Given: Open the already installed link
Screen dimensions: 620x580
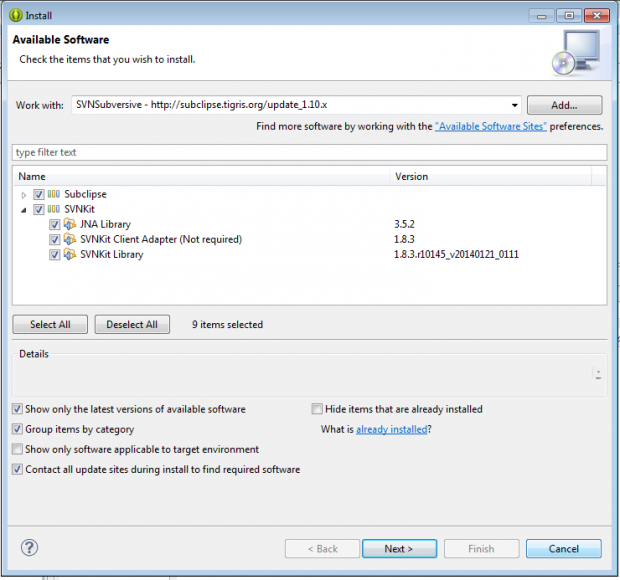Looking at the screenshot, I should click(391, 429).
